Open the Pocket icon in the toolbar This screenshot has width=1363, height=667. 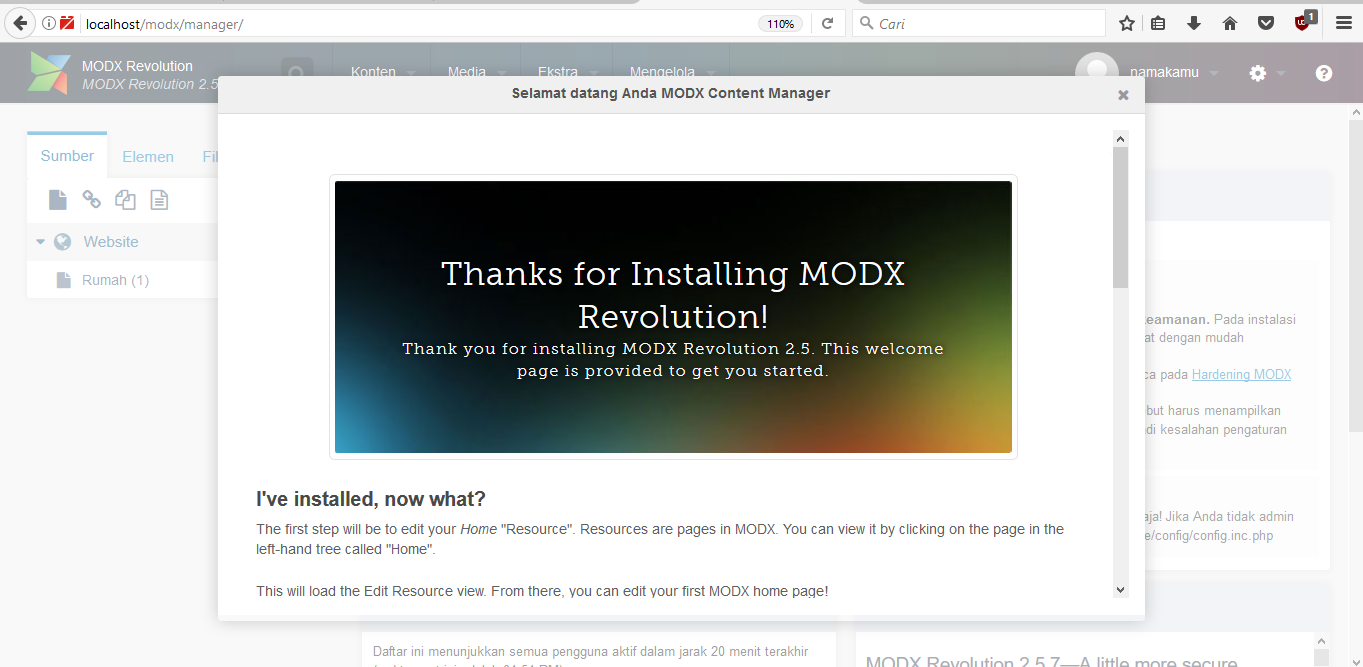click(1266, 23)
